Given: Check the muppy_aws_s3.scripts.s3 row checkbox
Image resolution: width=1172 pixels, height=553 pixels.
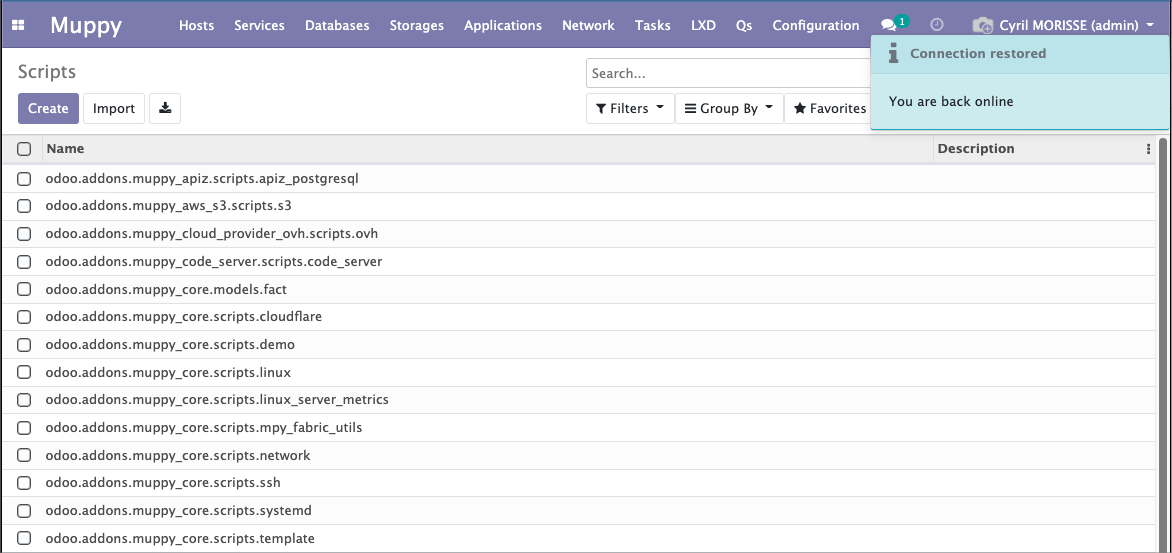Looking at the screenshot, I should tap(24, 206).
